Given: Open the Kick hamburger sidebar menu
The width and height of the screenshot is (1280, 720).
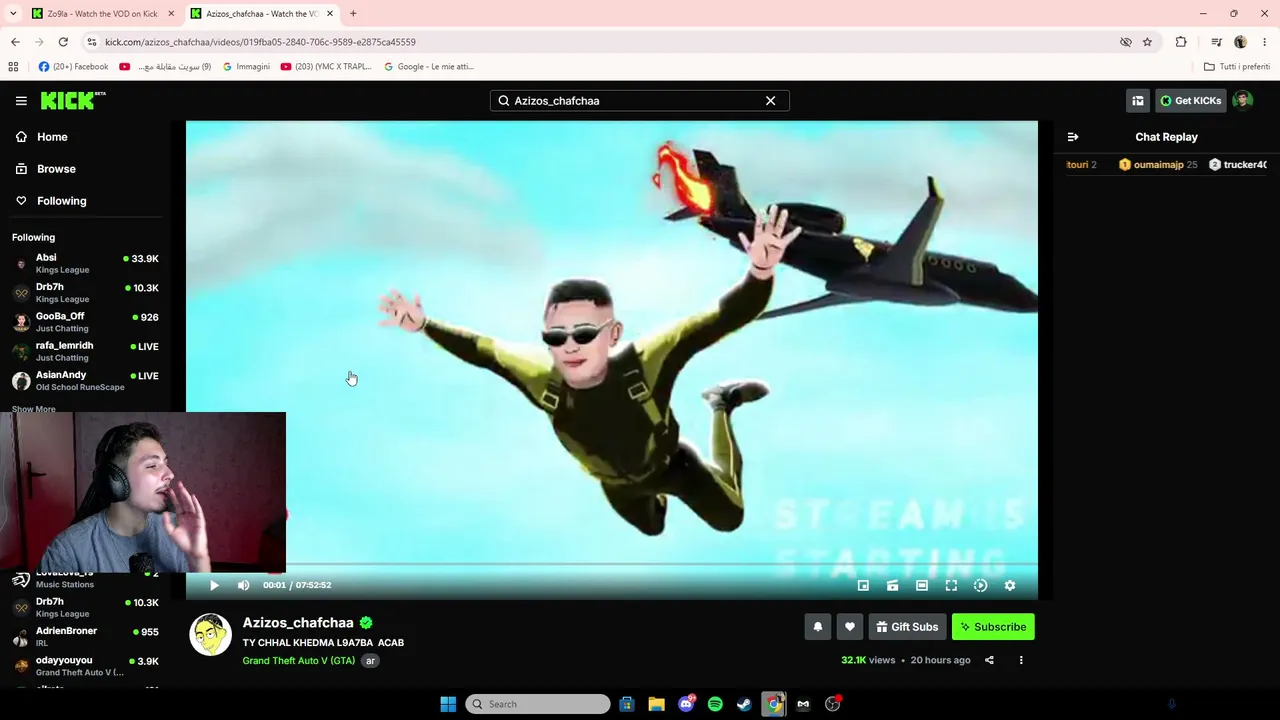Looking at the screenshot, I should [x=21, y=100].
